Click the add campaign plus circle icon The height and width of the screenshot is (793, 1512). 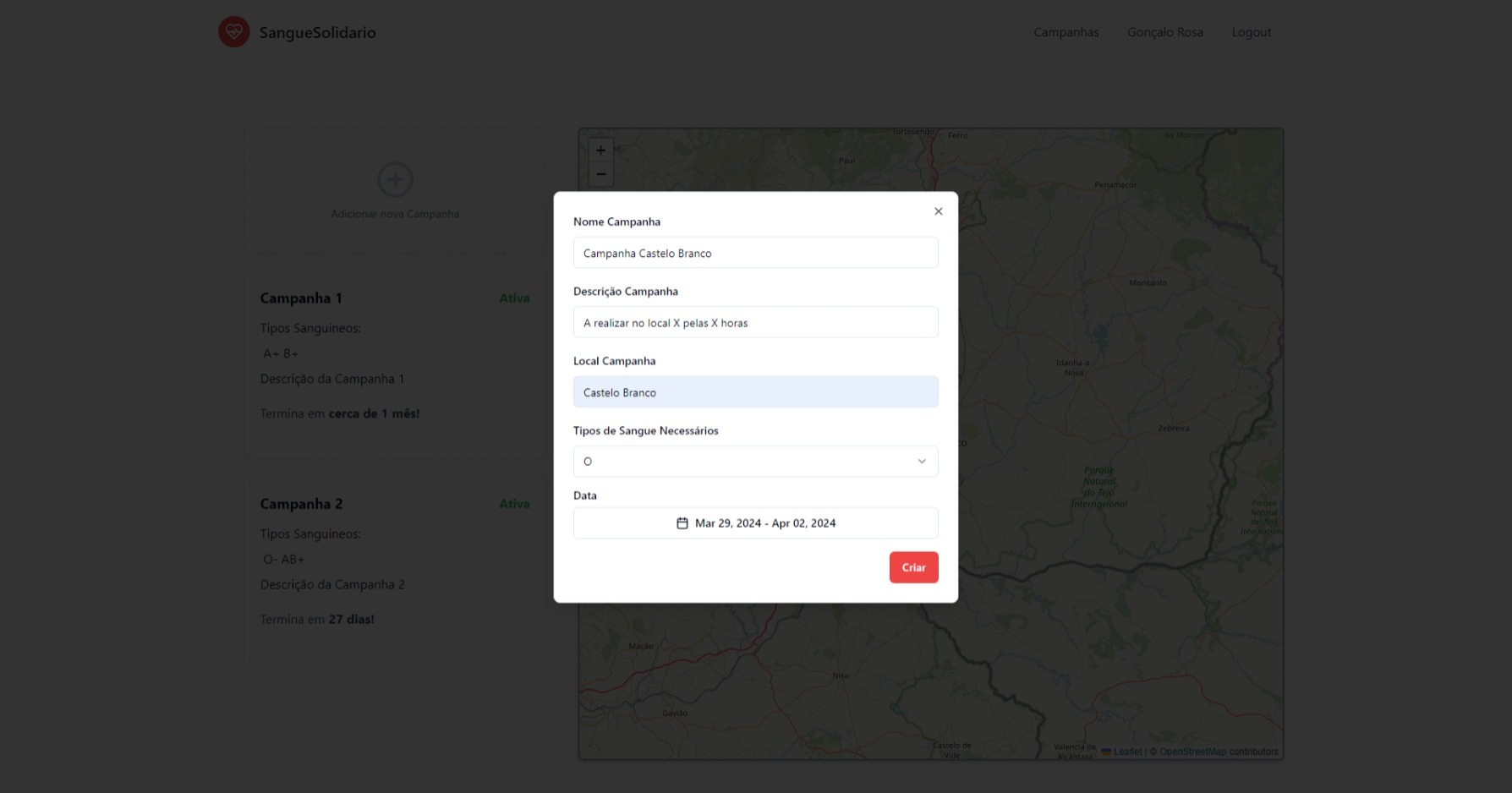point(395,179)
